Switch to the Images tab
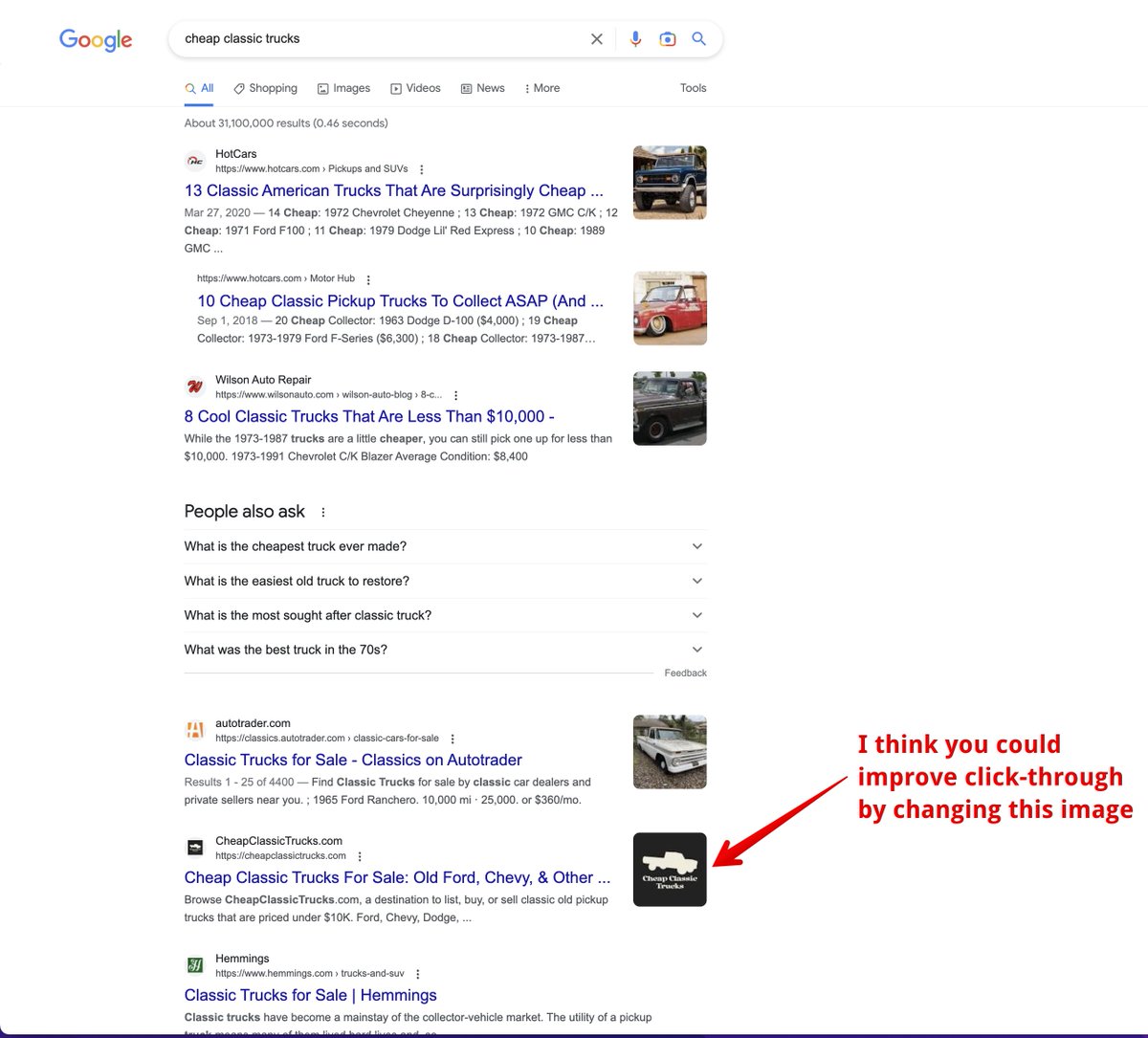The height and width of the screenshot is (1038, 1148). tap(343, 88)
